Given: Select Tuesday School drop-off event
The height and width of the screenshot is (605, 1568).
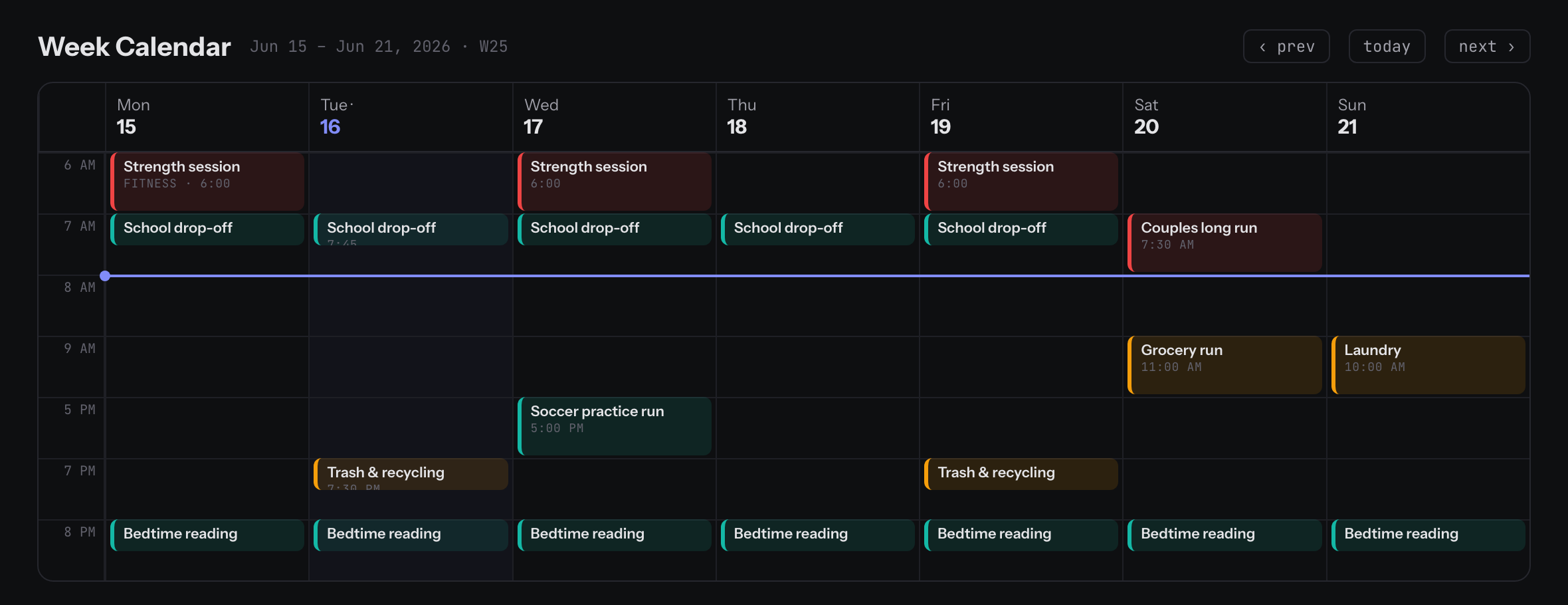Looking at the screenshot, I should (411, 229).
